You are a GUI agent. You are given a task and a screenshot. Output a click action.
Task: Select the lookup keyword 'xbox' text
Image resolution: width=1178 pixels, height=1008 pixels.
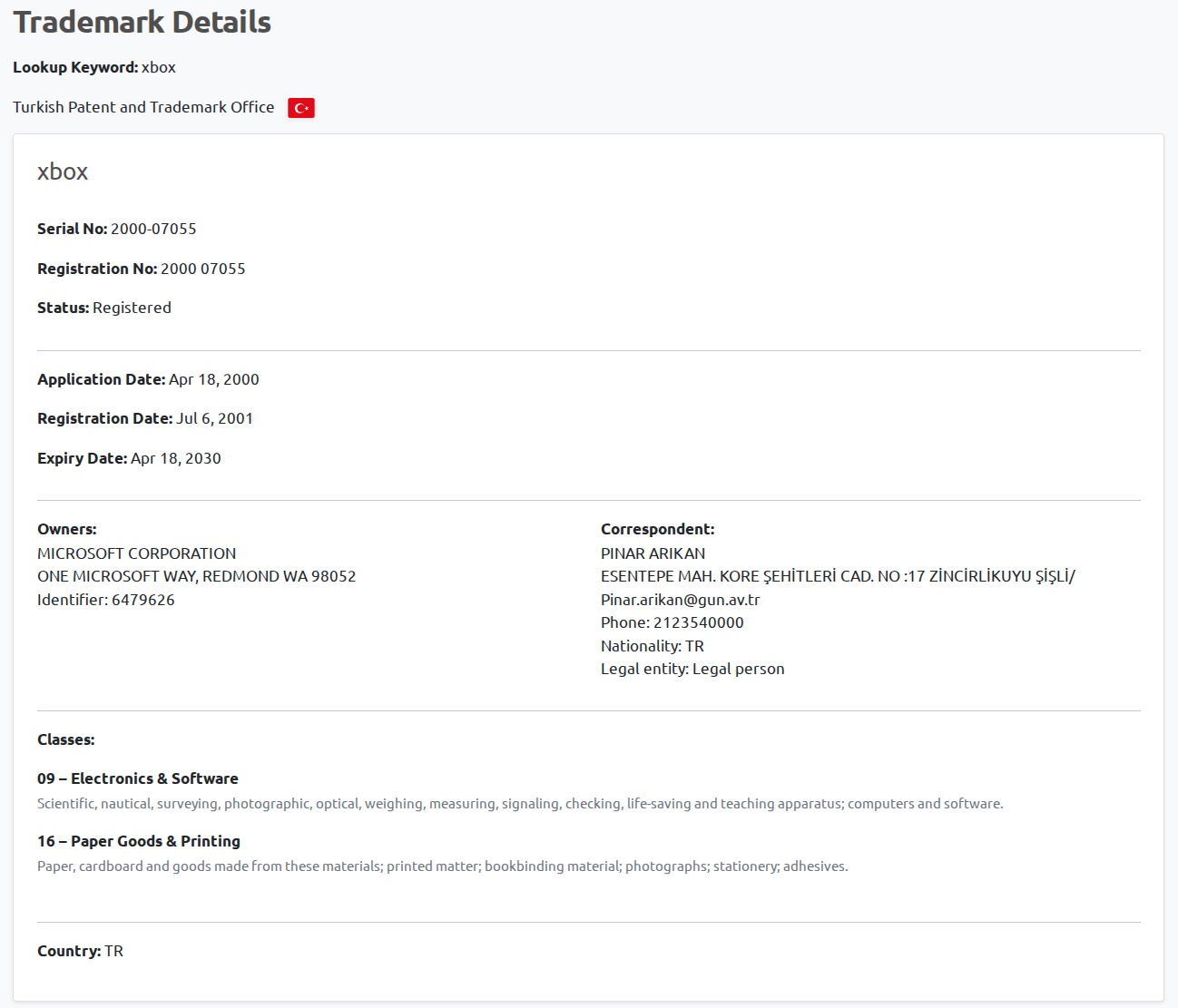159,67
